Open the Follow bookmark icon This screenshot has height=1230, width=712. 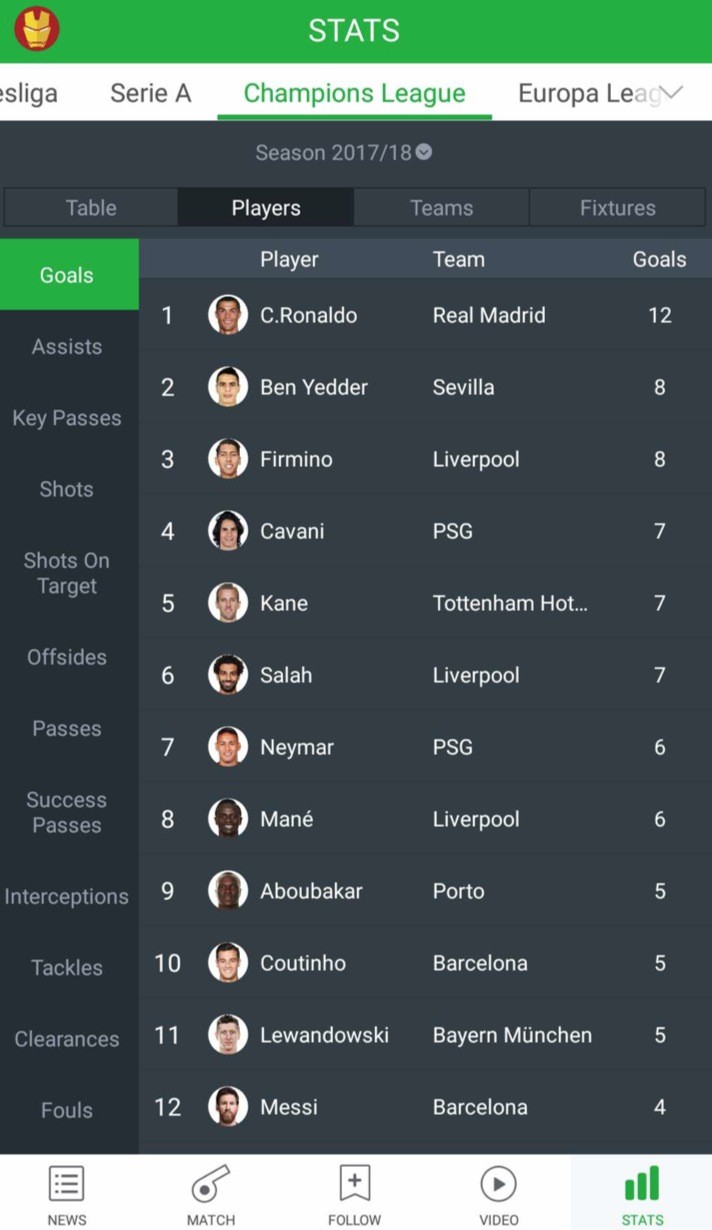tap(355, 1184)
